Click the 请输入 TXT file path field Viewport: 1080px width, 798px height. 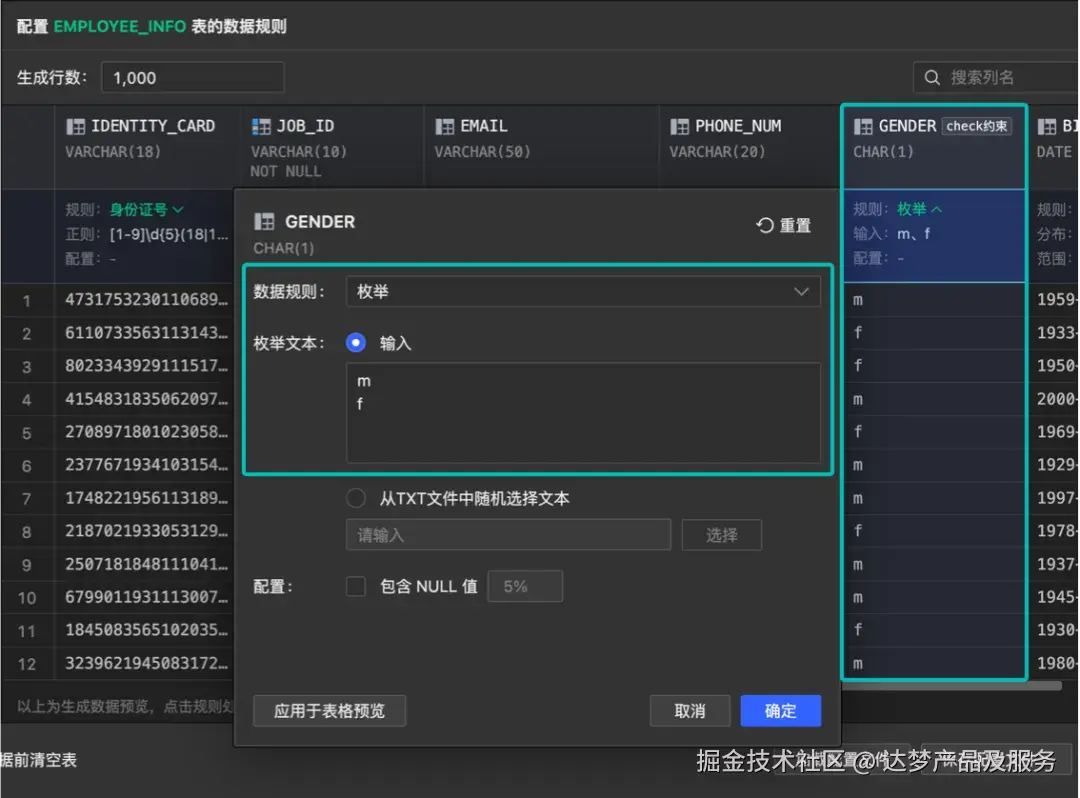508,535
